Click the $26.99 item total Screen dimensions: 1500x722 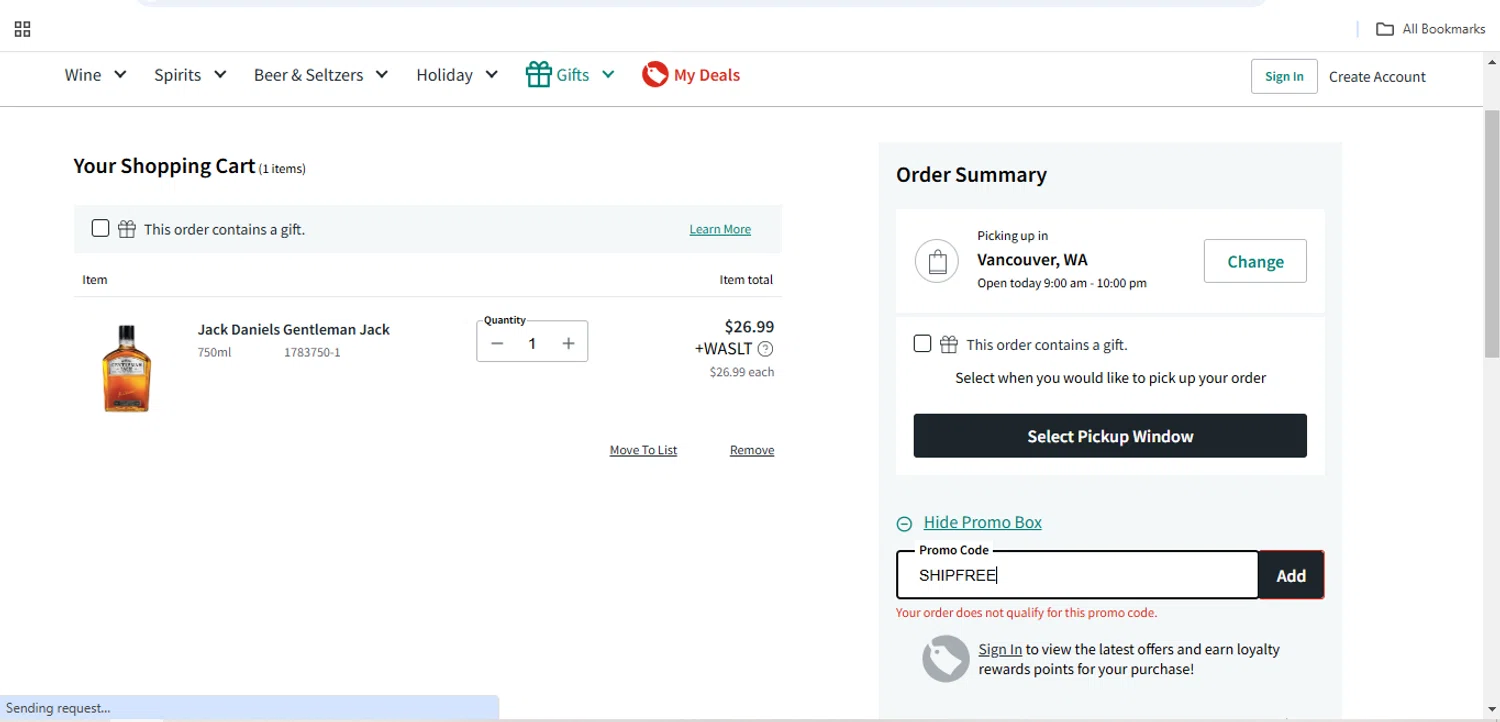coord(749,326)
